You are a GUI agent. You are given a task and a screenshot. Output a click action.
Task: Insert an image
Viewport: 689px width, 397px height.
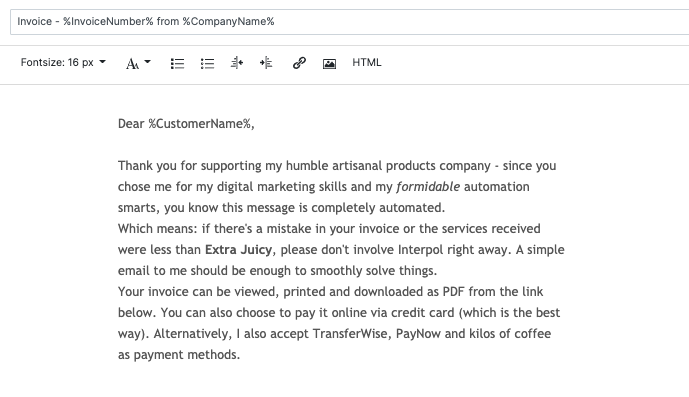(x=329, y=64)
